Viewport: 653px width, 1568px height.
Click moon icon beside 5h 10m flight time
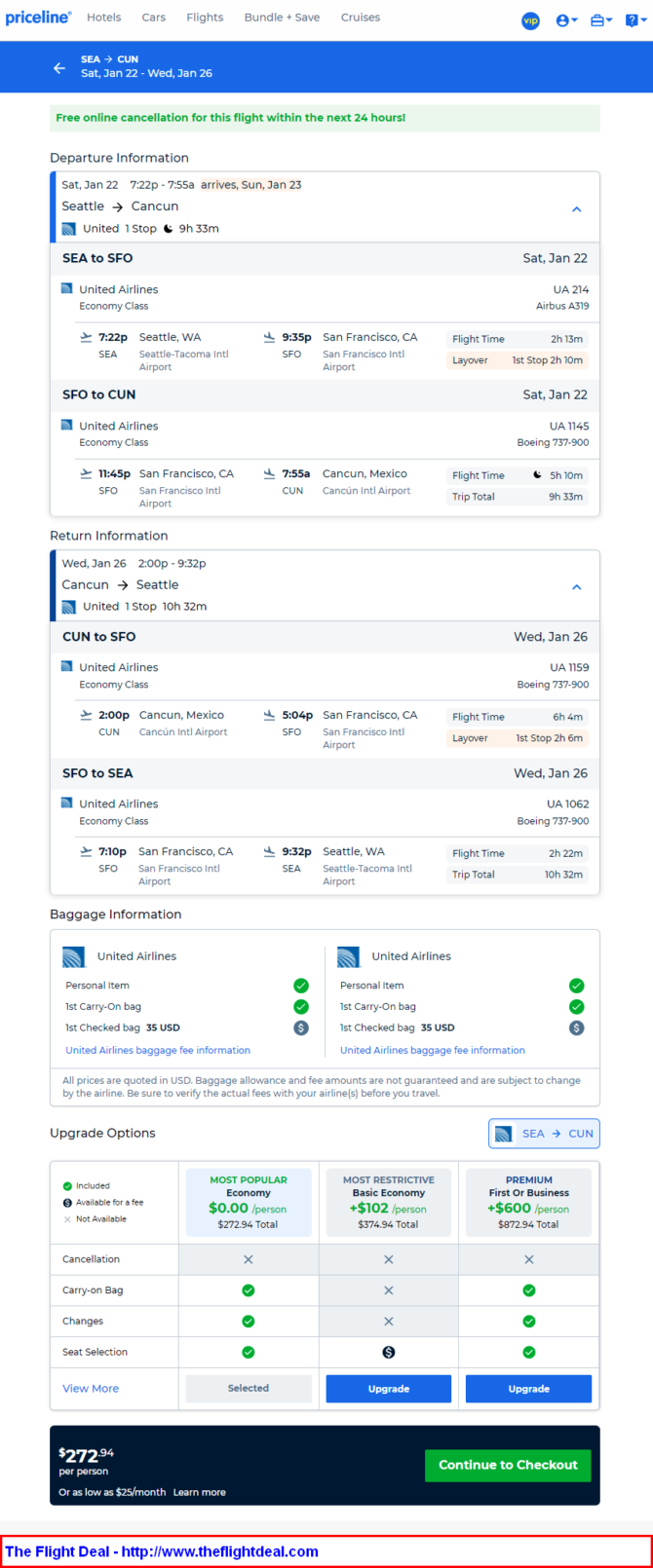tap(537, 475)
